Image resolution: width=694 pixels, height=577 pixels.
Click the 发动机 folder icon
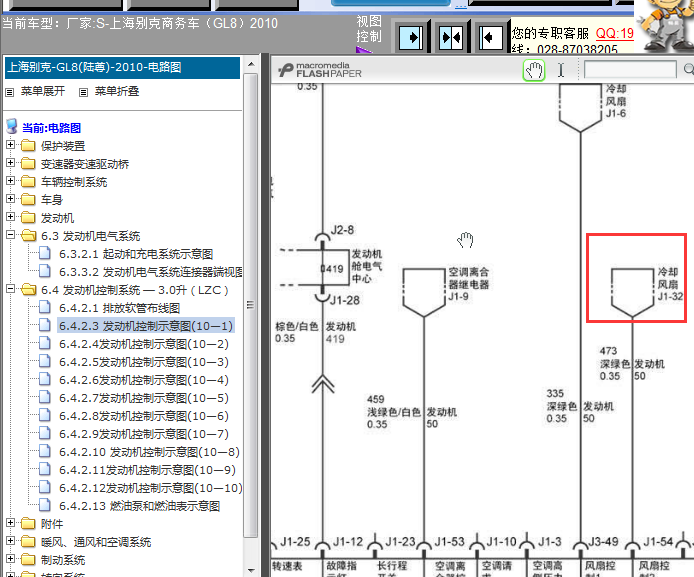pyautogui.click(x=28, y=217)
